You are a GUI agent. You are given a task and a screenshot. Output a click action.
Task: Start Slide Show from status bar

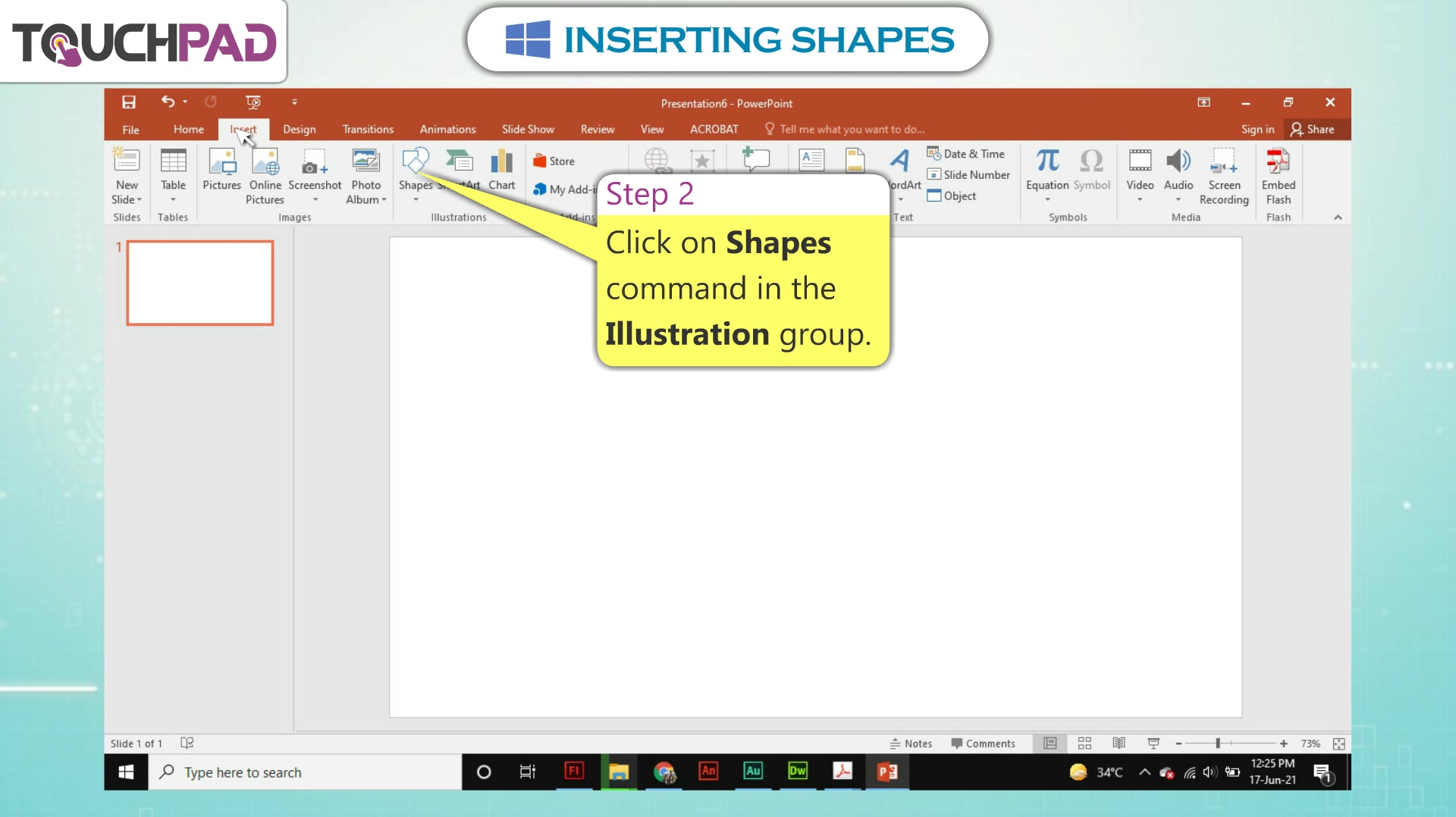click(x=1153, y=743)
